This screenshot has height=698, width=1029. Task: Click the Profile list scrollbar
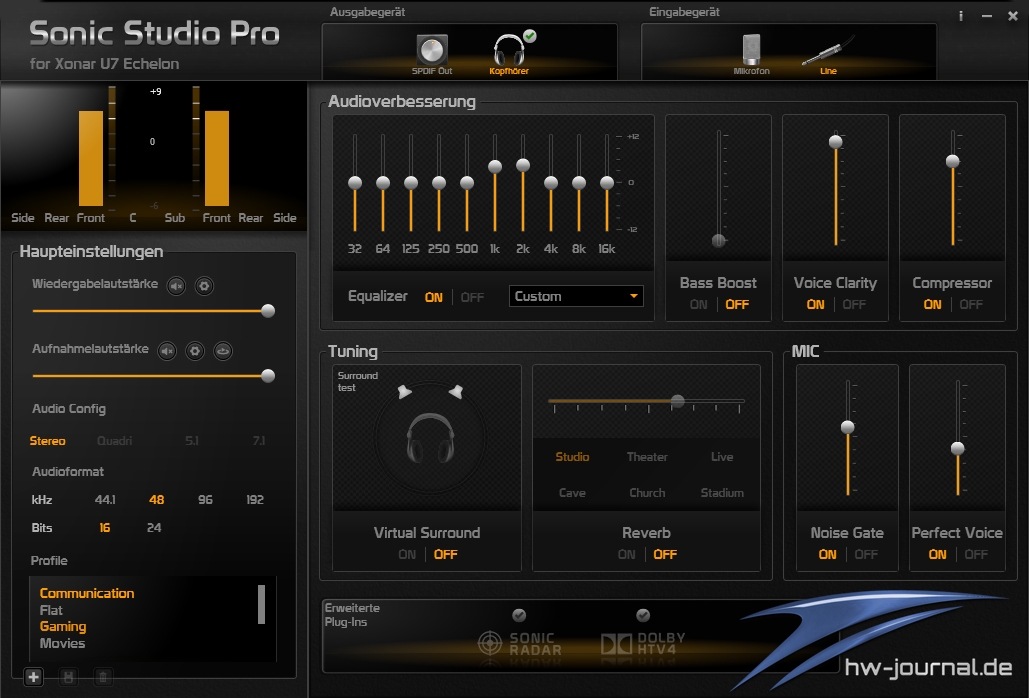(x=261, y=604)
